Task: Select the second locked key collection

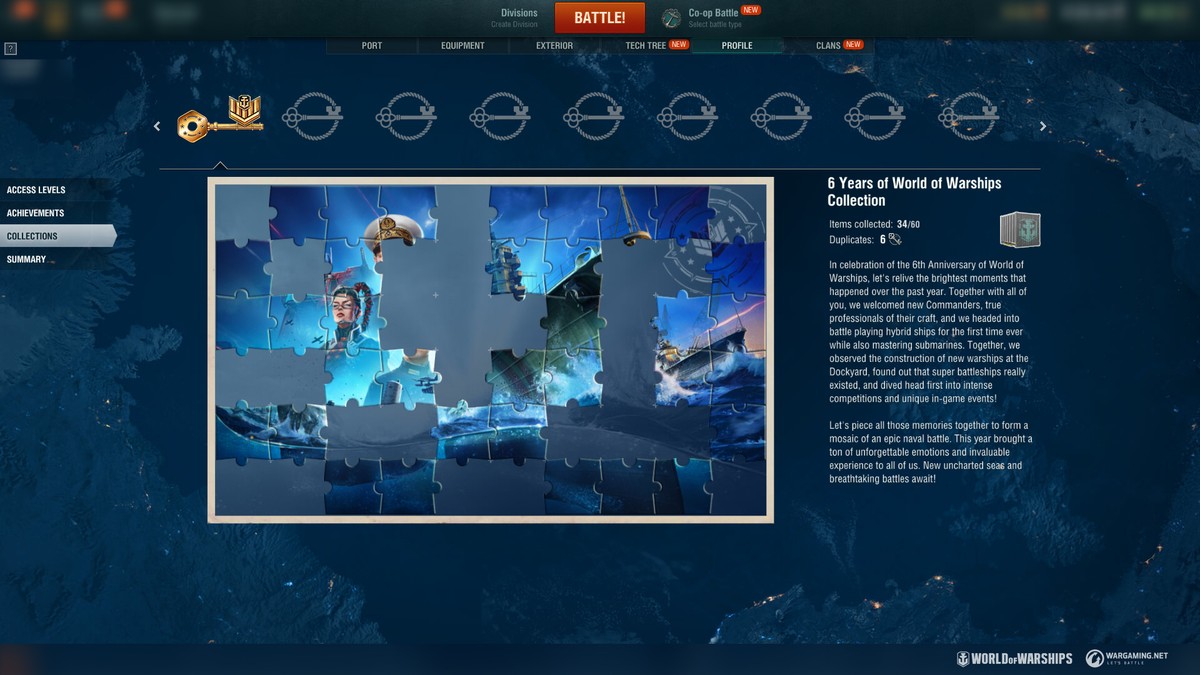Action: pyautogui.click(x=312, y=116)
